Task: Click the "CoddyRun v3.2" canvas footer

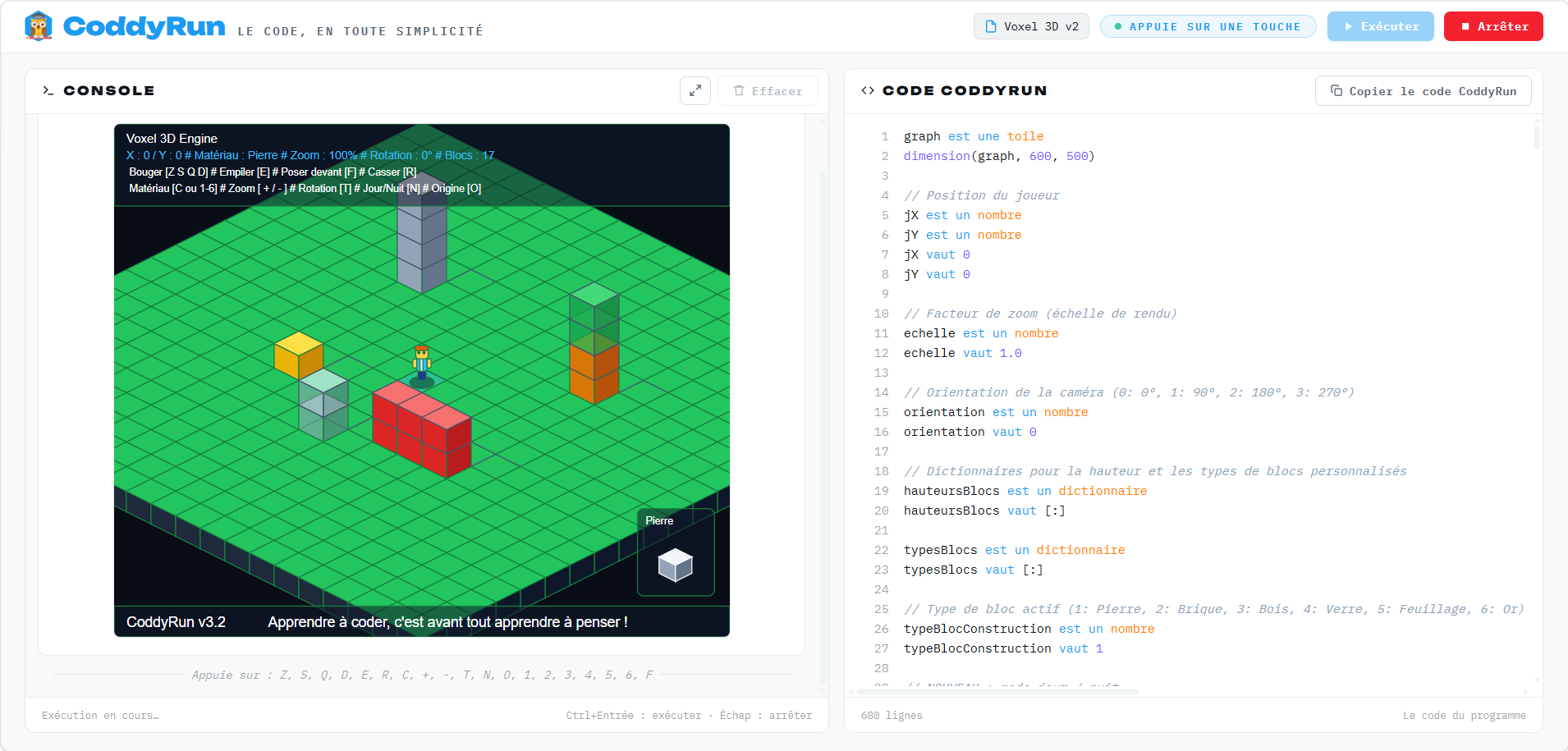Action: (176, 622)
